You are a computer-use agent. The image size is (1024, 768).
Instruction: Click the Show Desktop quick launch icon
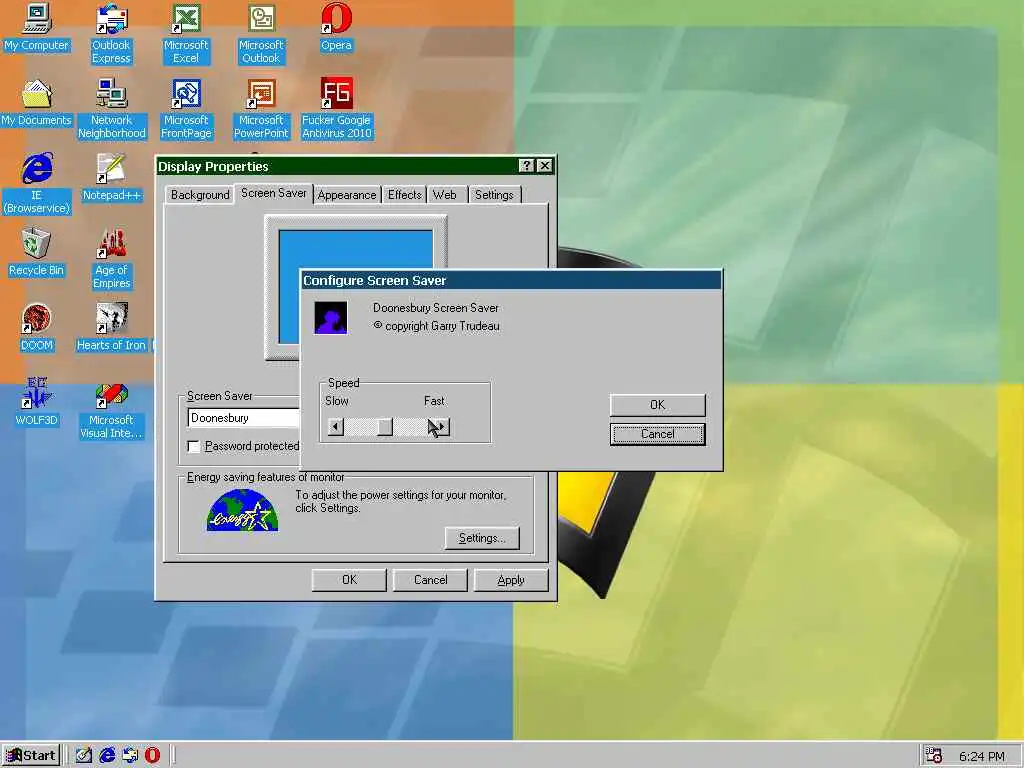84,756
